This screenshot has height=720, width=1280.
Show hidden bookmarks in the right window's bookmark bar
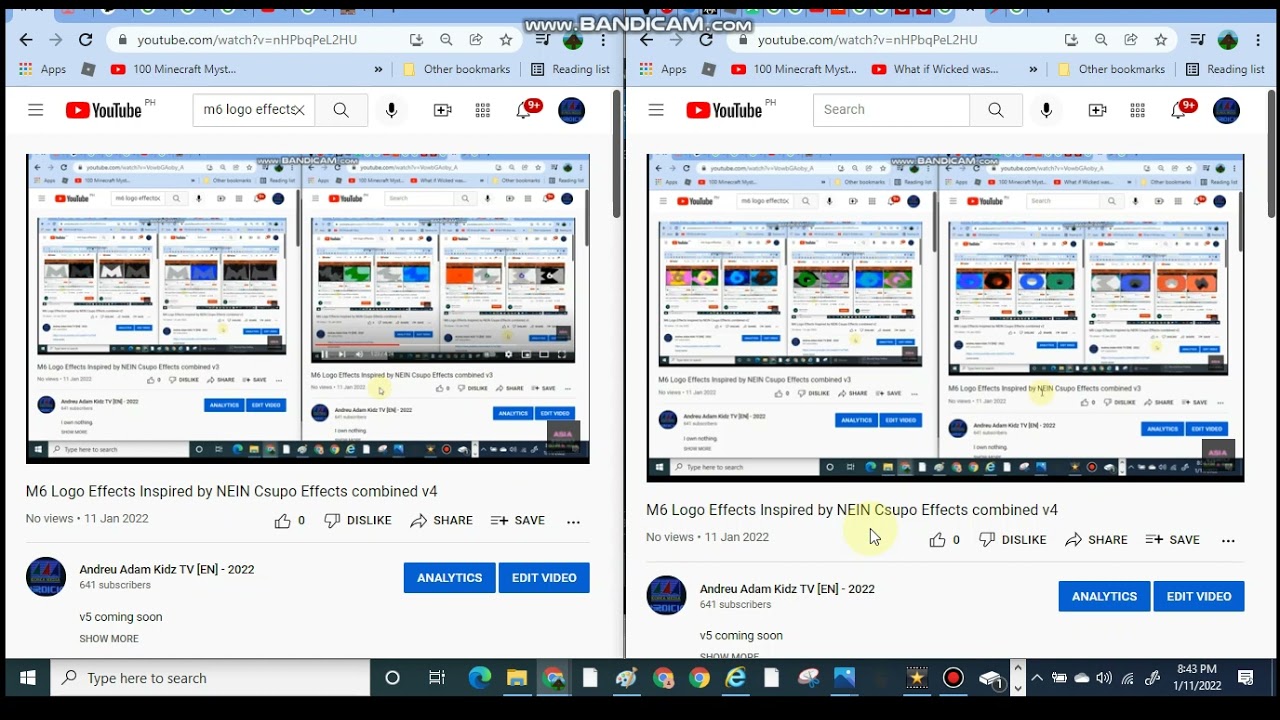[1033, 70]
